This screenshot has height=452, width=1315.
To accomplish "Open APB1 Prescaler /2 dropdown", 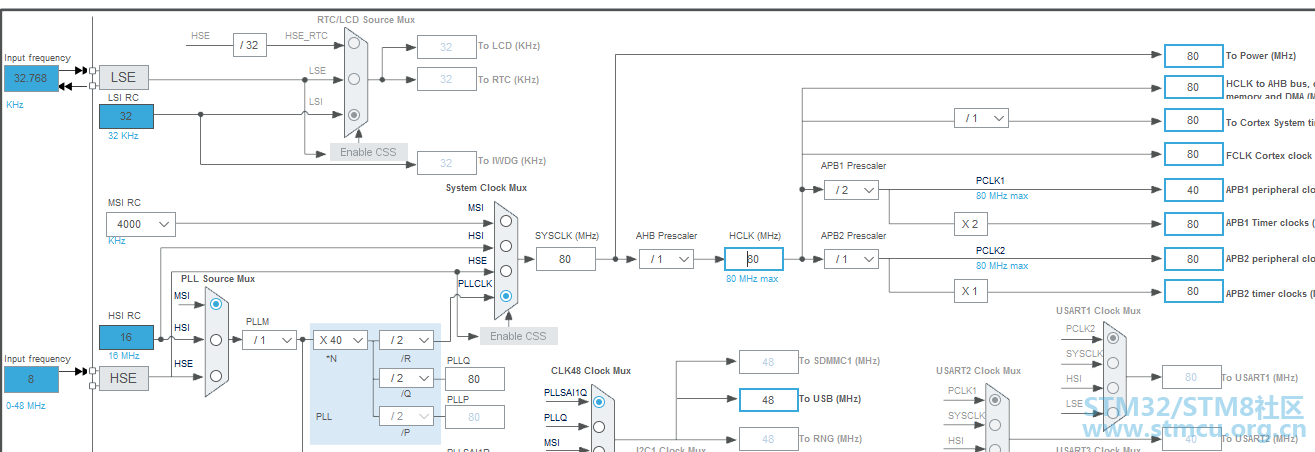I will pyautogui.click(x=851, y=190).
